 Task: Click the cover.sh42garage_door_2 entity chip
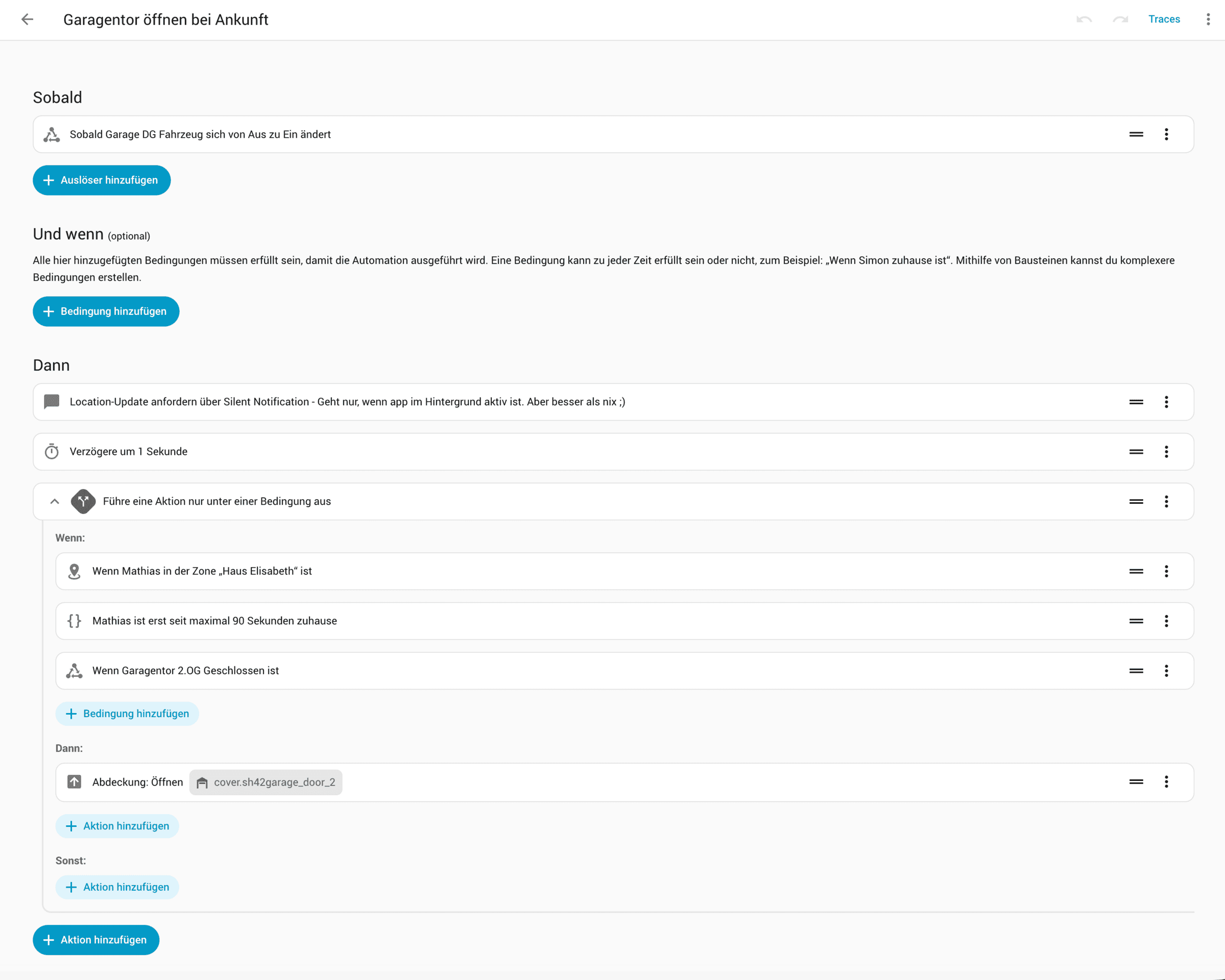(266, 782)
